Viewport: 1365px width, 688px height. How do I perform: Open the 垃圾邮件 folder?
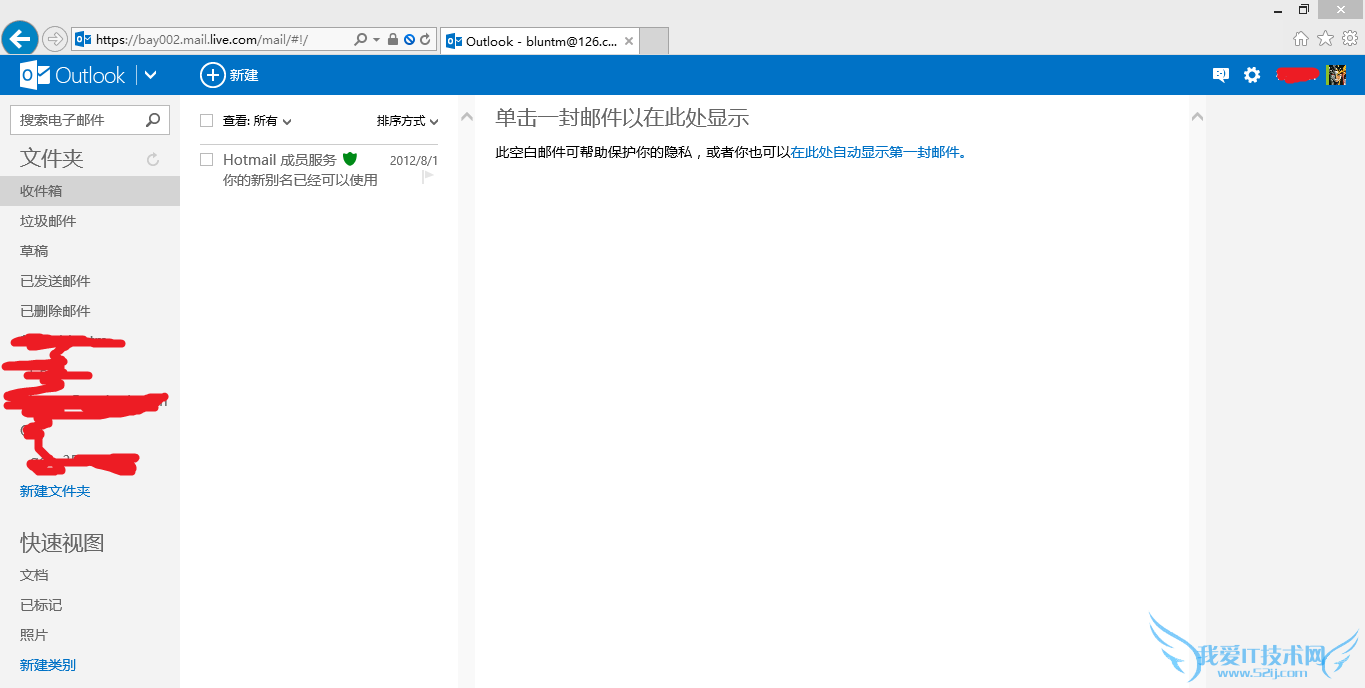48,221
